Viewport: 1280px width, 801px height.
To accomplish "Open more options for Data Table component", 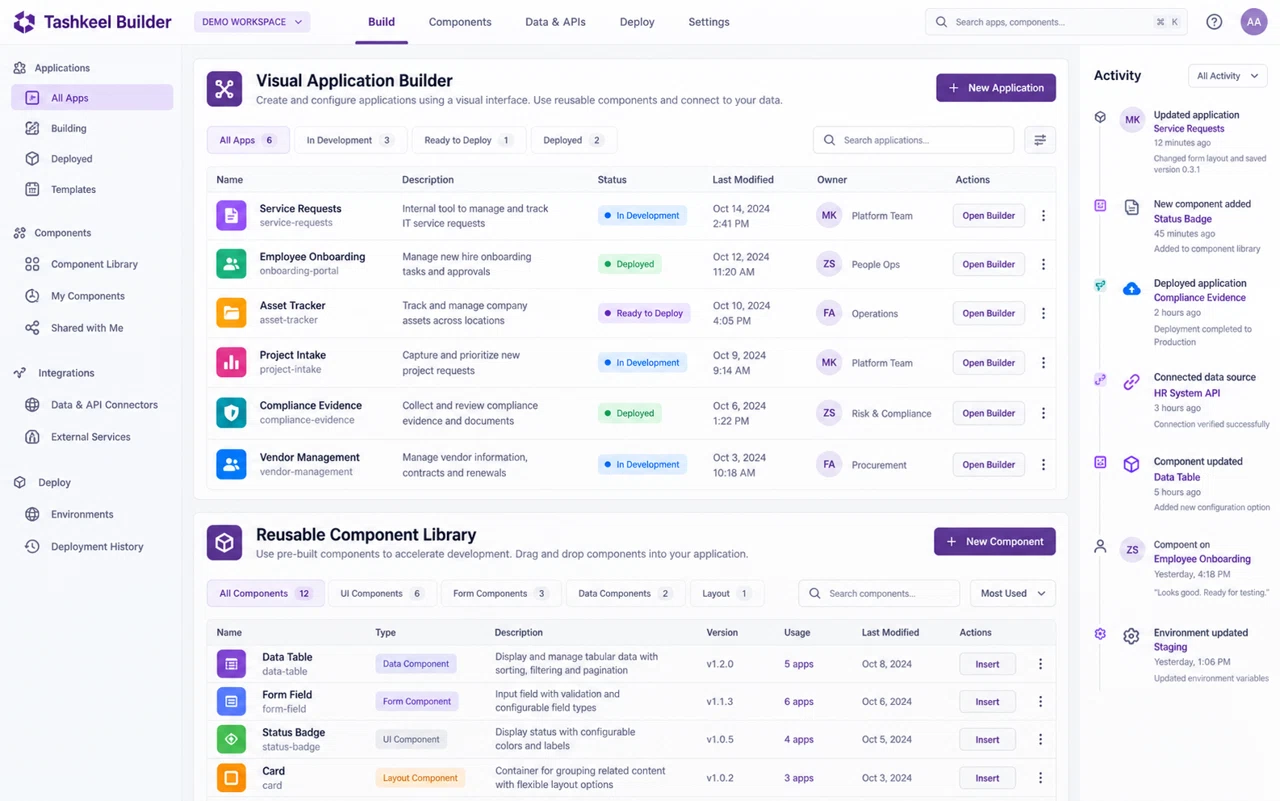I will pos(1040,664).
